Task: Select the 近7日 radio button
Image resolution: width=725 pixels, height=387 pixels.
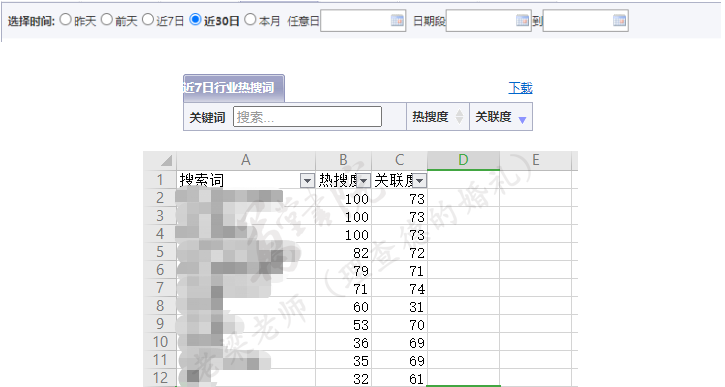Action: tap(148, 19)
